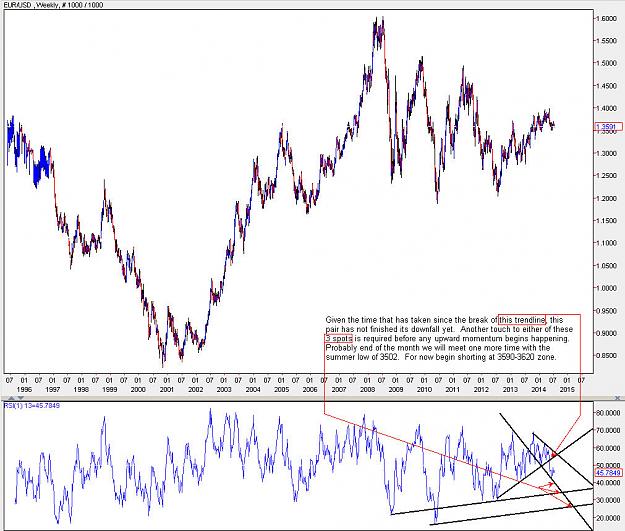
Task: Close the RSI indicator pane with the X
Action: click(617, 398)
